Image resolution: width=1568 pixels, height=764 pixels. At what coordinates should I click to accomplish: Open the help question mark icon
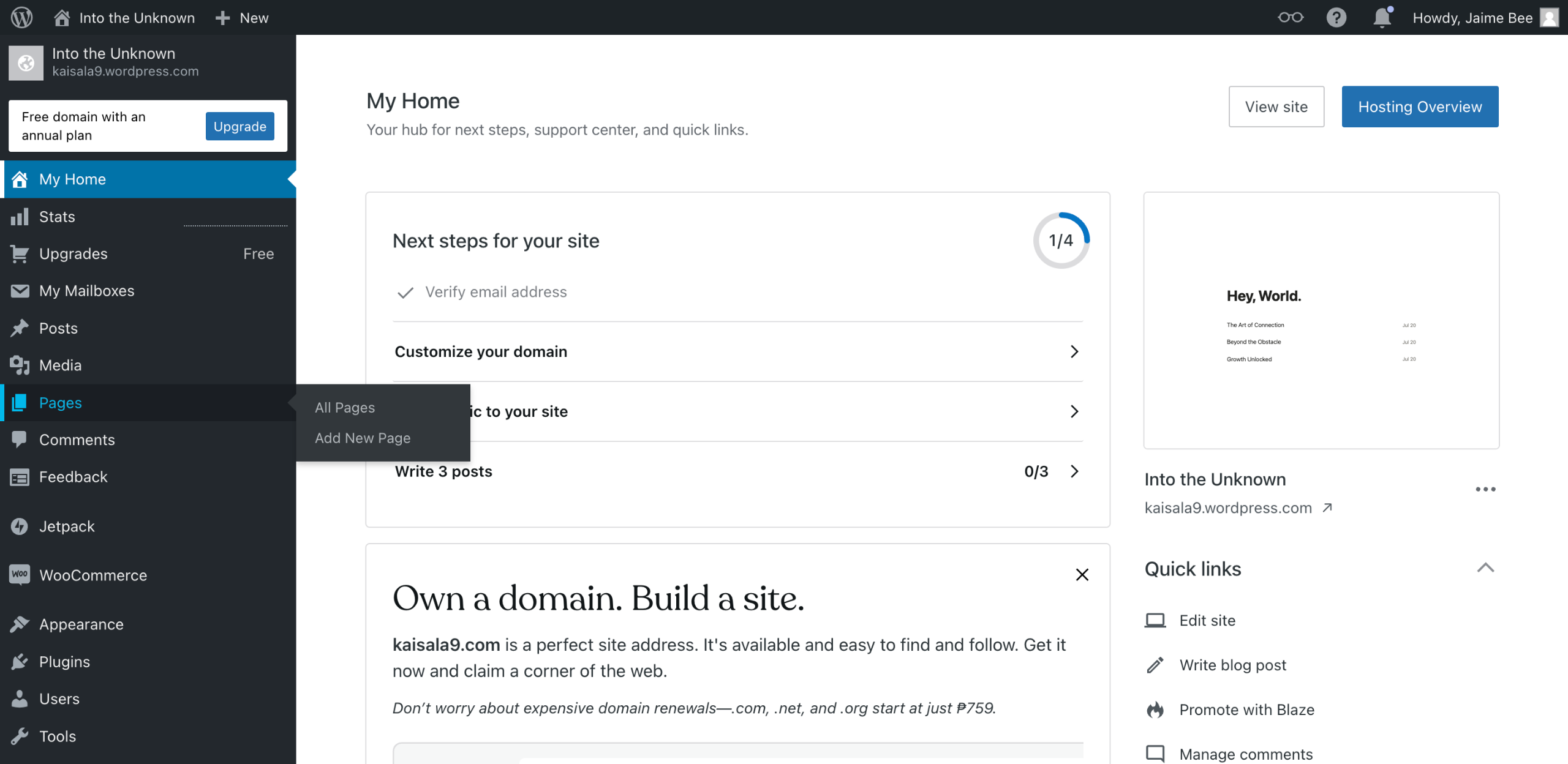[x=1336, y=17]
